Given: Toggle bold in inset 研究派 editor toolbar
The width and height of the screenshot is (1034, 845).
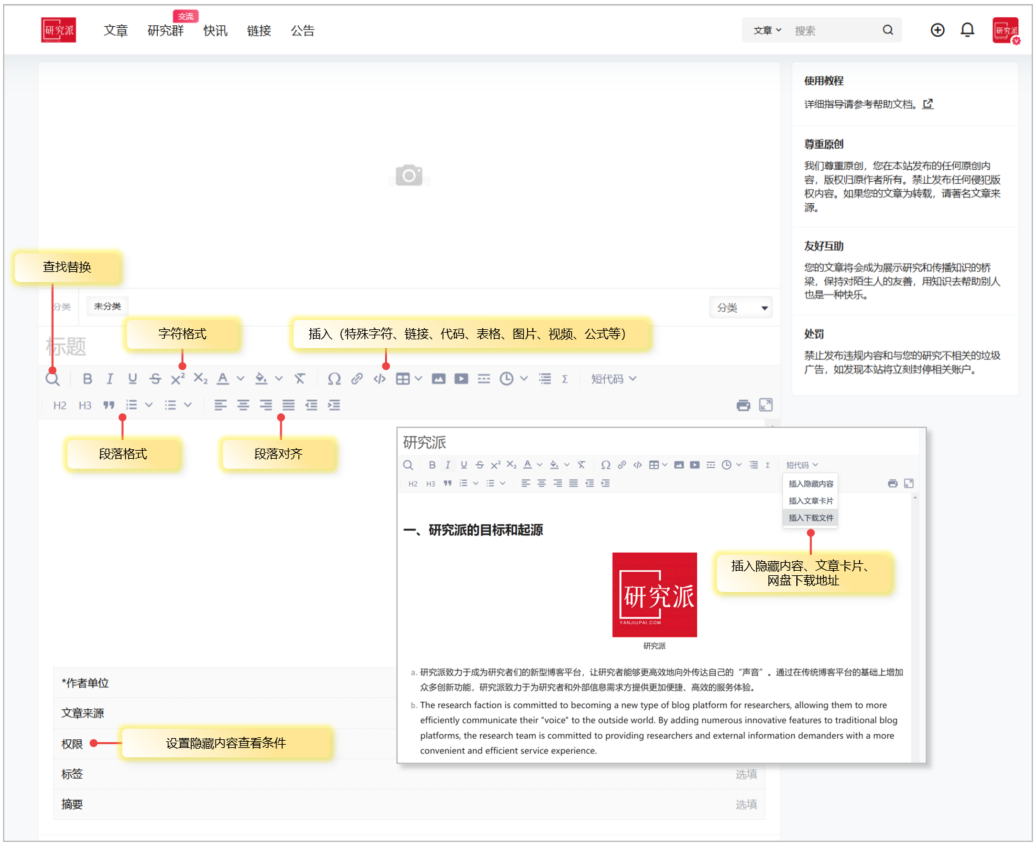Looking at the screenshot, I should [x=432, y=465].
